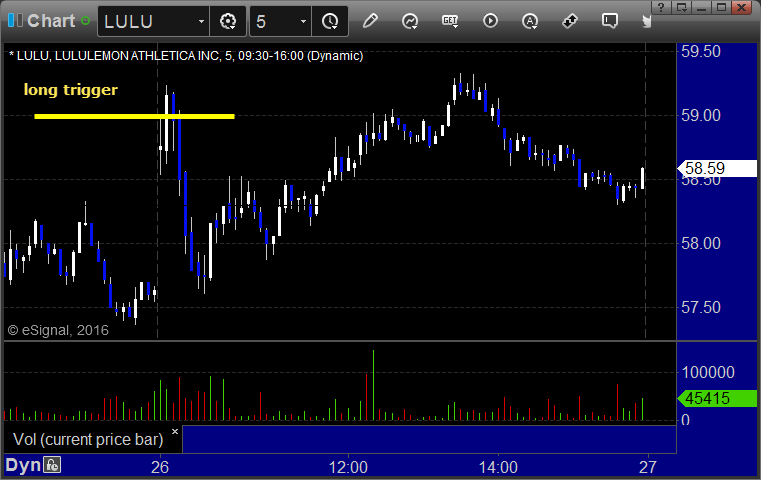This screenshot has height=480, width=761.
Task: Open the LULU symbol dropdown arrow
Action: click(201, 21)
